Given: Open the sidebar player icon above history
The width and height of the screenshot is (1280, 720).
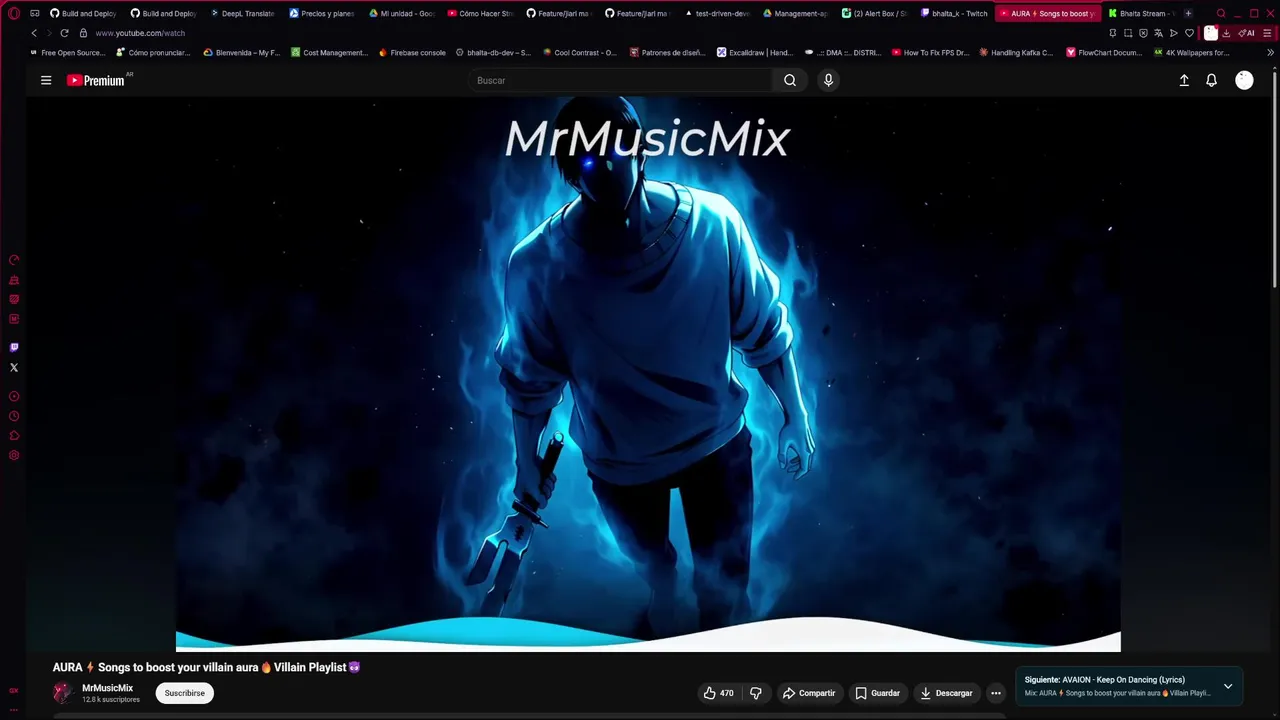Looking at the screenshot, I should 14,396.
